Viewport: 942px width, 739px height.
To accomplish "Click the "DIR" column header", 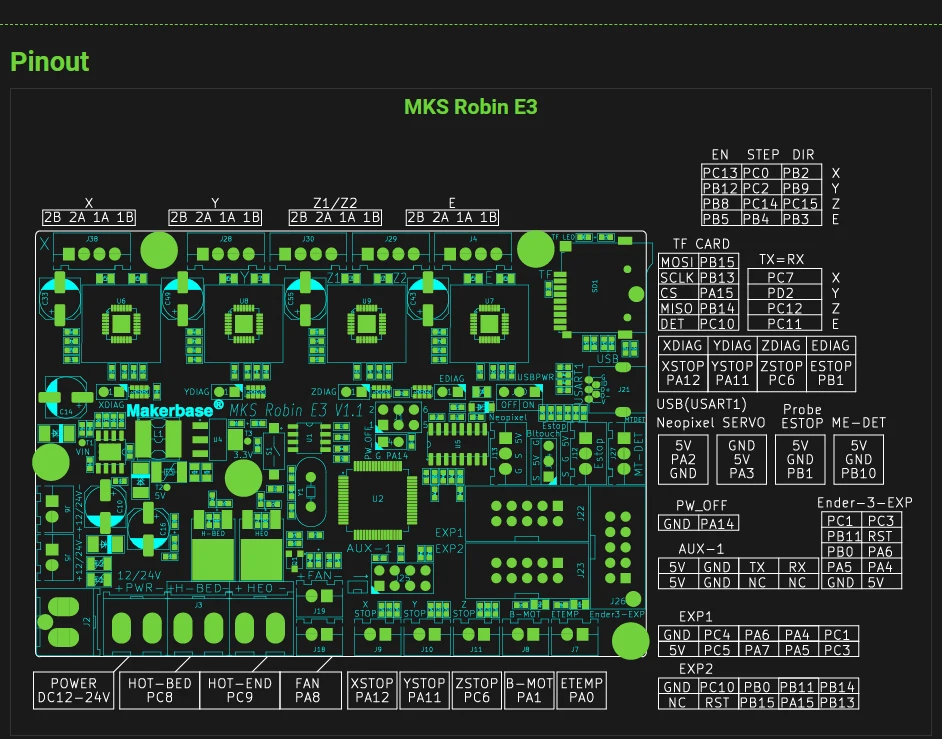I will [x=803, y=155].
